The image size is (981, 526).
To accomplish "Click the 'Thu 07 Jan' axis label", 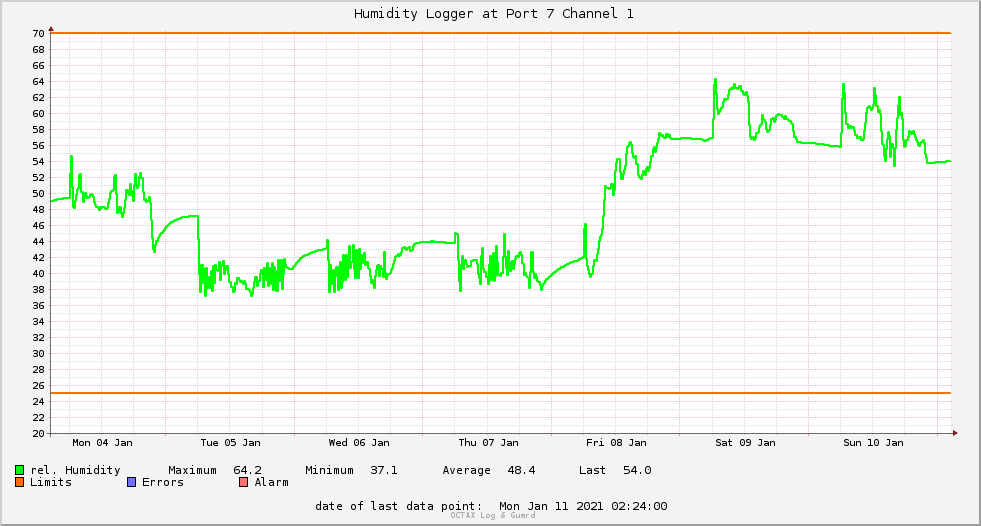I will tap(489, 443).
